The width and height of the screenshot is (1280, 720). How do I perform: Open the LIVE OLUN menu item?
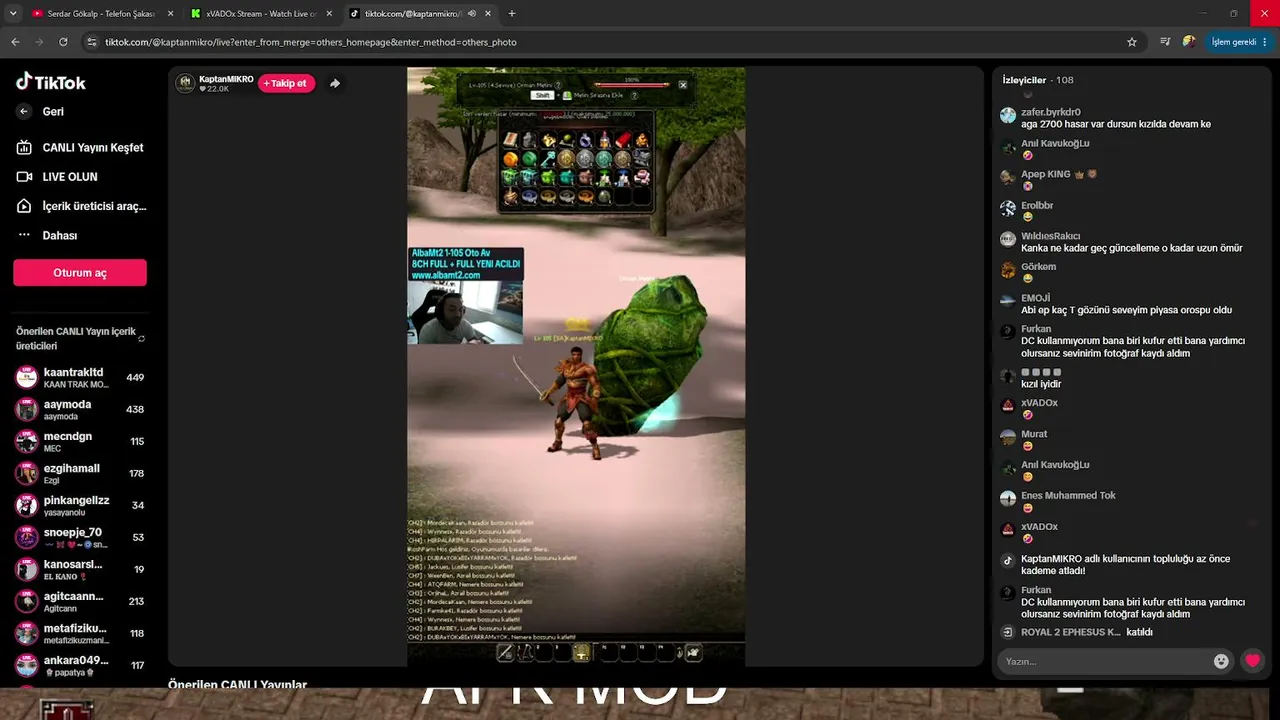coord(58,177)
